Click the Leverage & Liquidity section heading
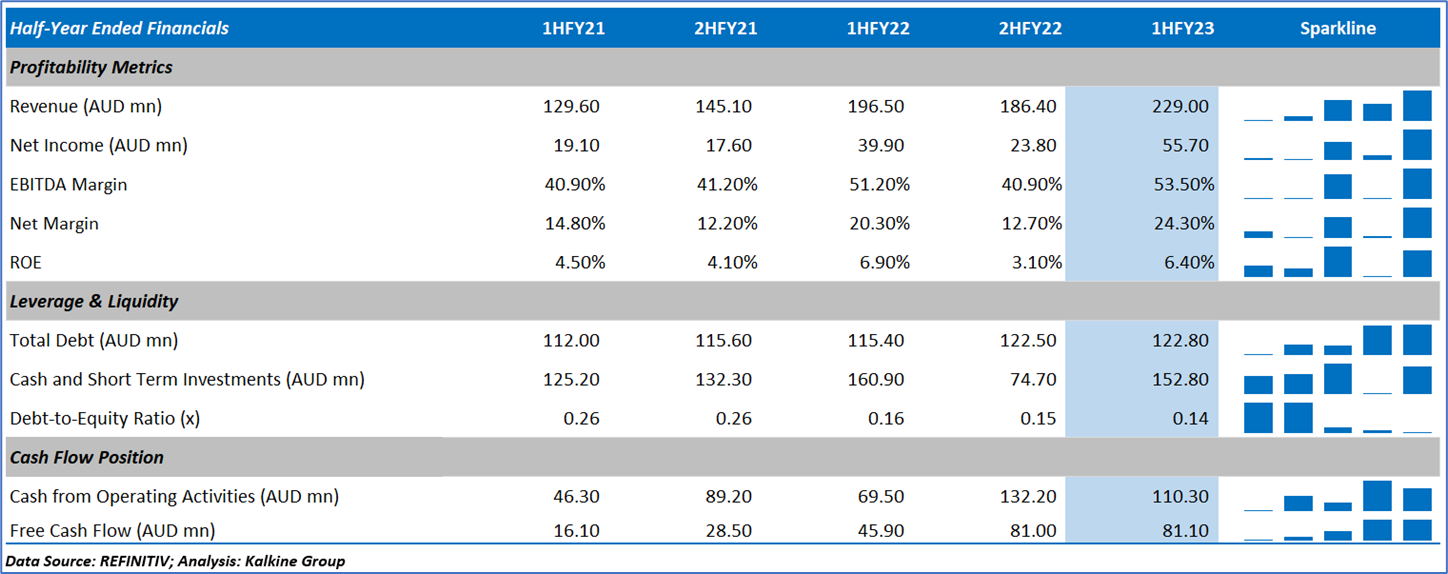The height and width of the screenshot is (574, 1448). (94, 301)
